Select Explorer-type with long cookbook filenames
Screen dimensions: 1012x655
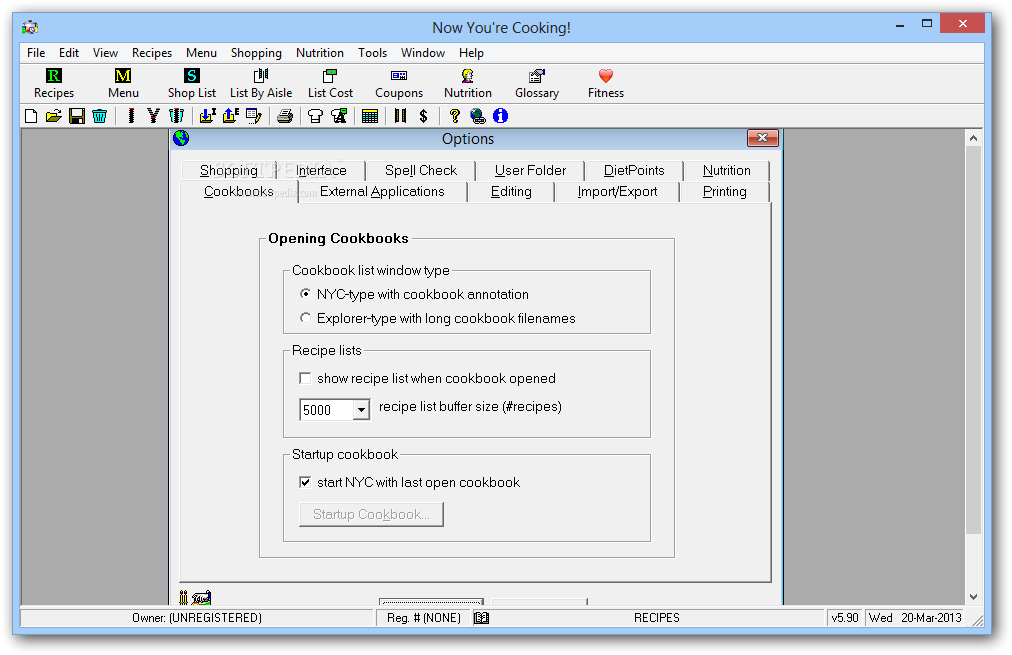438,318
